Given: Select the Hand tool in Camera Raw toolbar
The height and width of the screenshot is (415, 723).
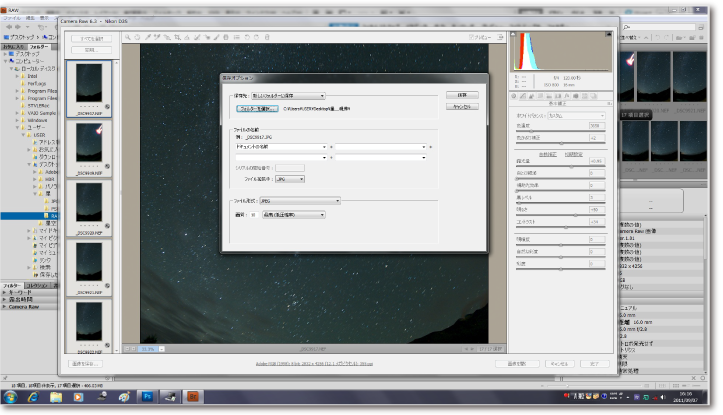Looking at the screenshot, I should pos(137,37).
